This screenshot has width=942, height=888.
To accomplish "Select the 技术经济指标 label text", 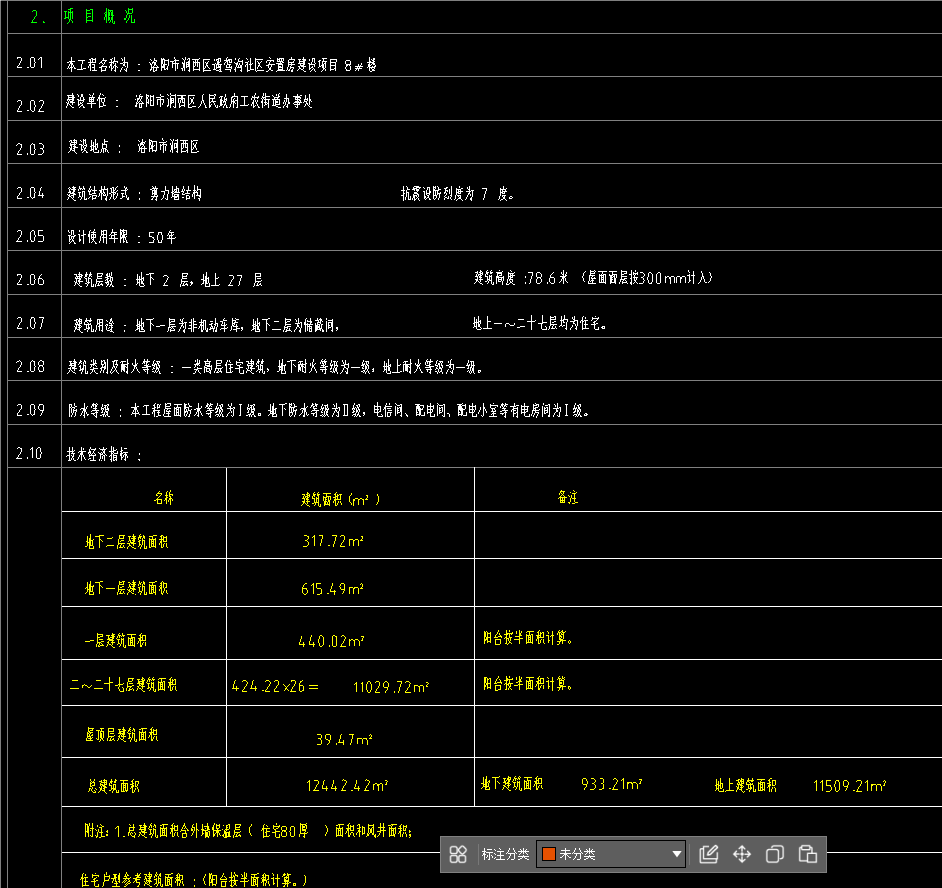I will pyautogui.click(x=103, y=454).
